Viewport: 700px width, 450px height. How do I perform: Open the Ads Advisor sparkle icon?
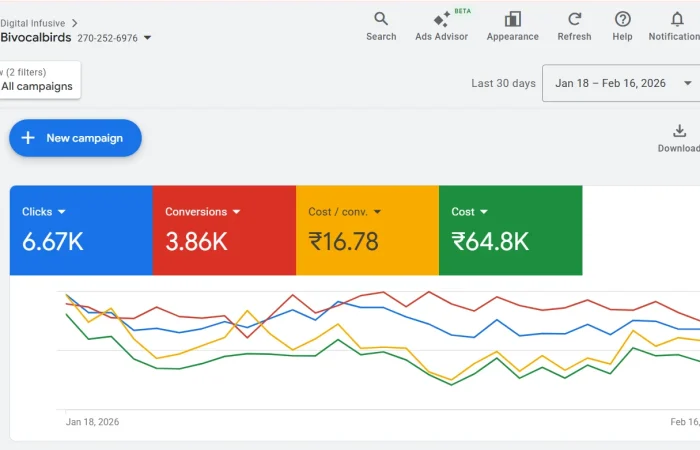441,20
